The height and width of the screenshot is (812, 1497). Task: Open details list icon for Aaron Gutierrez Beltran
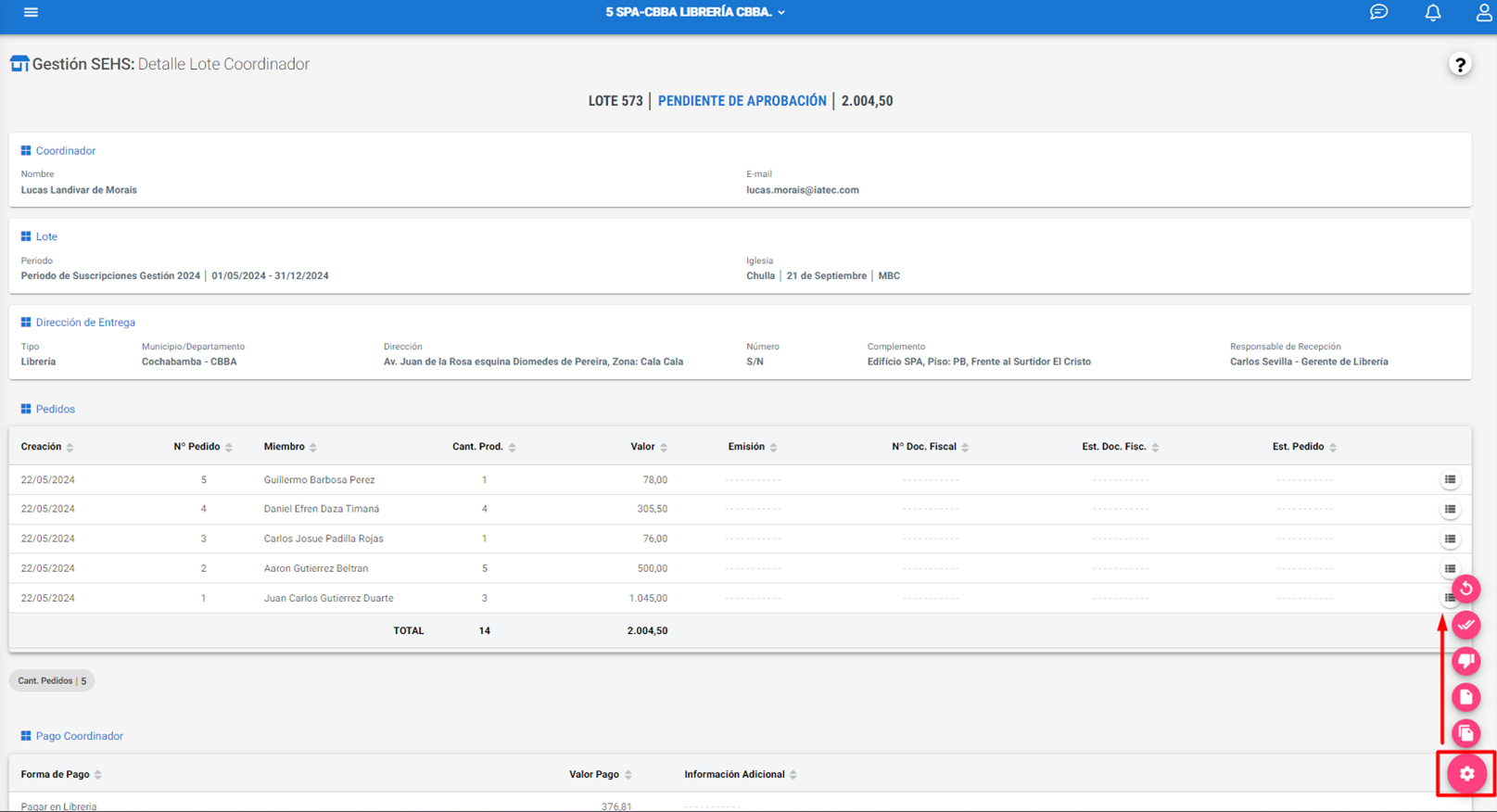click(1450, 568)
